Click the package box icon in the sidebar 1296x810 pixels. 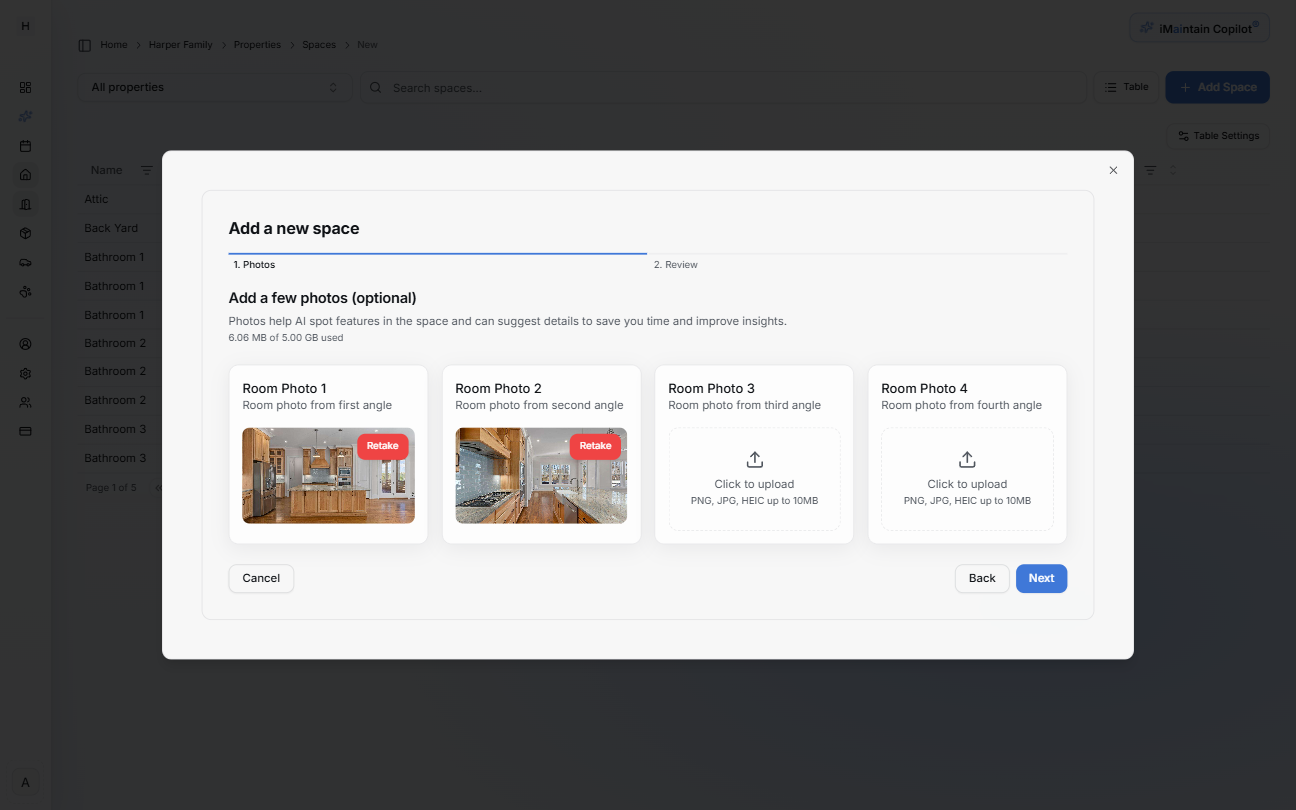[x=25, y=233]
